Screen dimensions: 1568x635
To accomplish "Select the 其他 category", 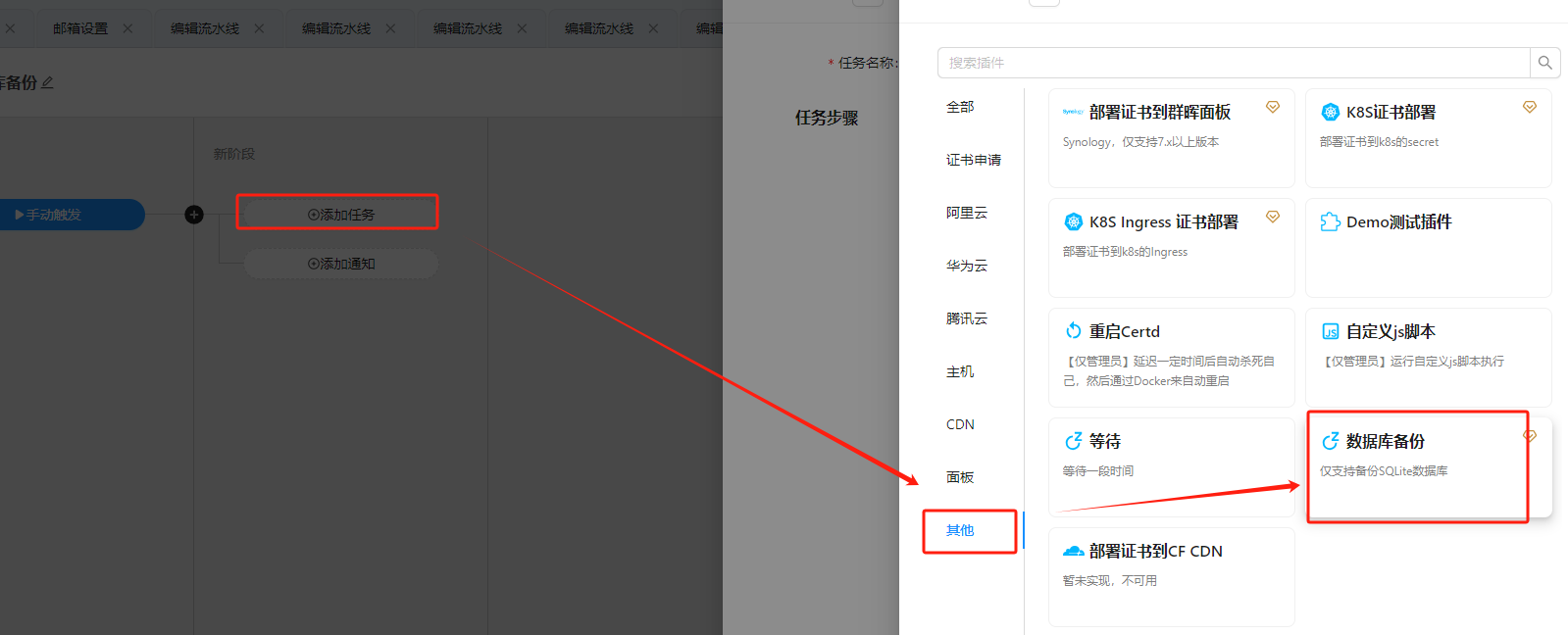I will [x=960, y=530].
